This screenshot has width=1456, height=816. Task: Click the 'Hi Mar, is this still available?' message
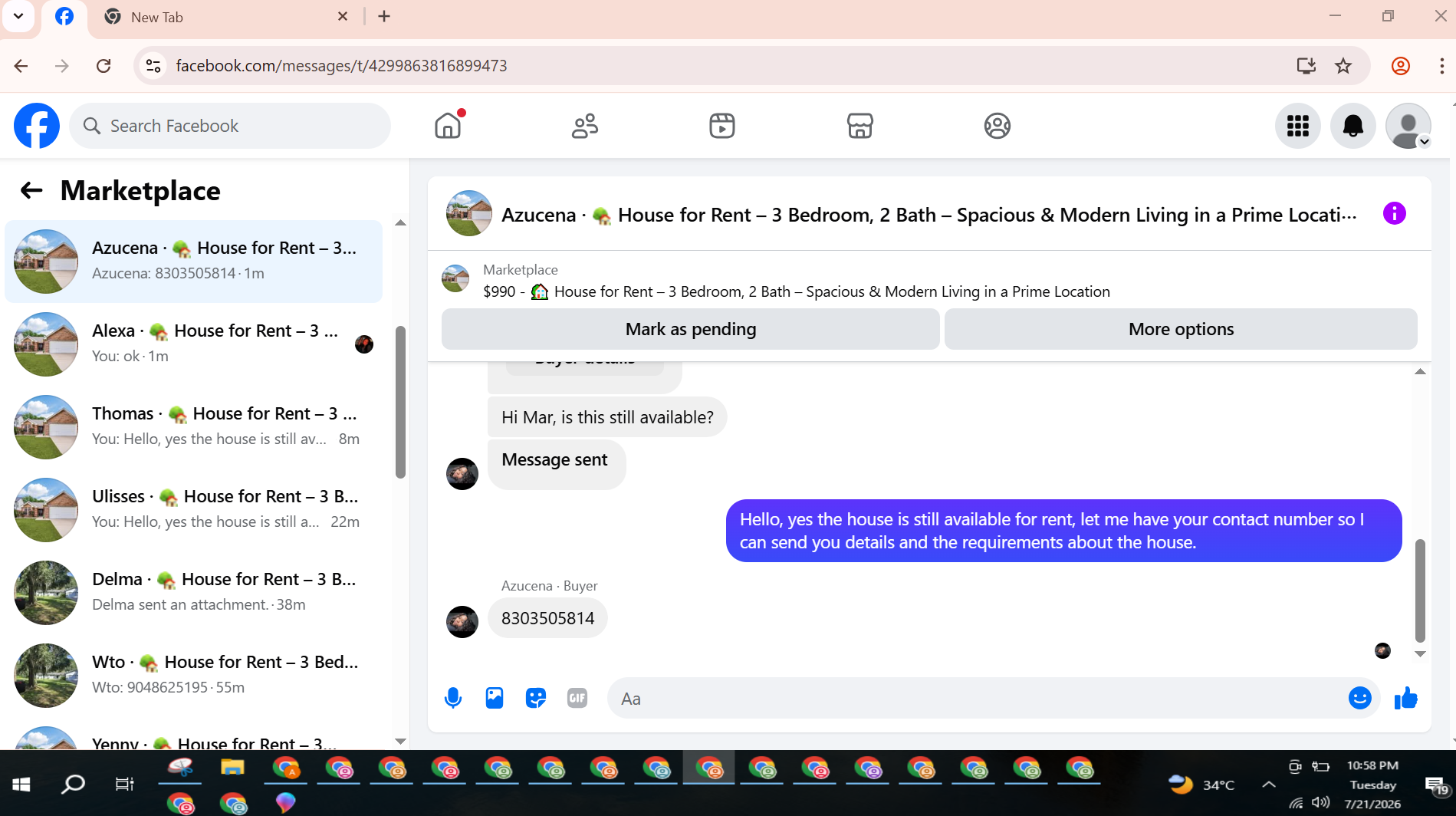607,417
